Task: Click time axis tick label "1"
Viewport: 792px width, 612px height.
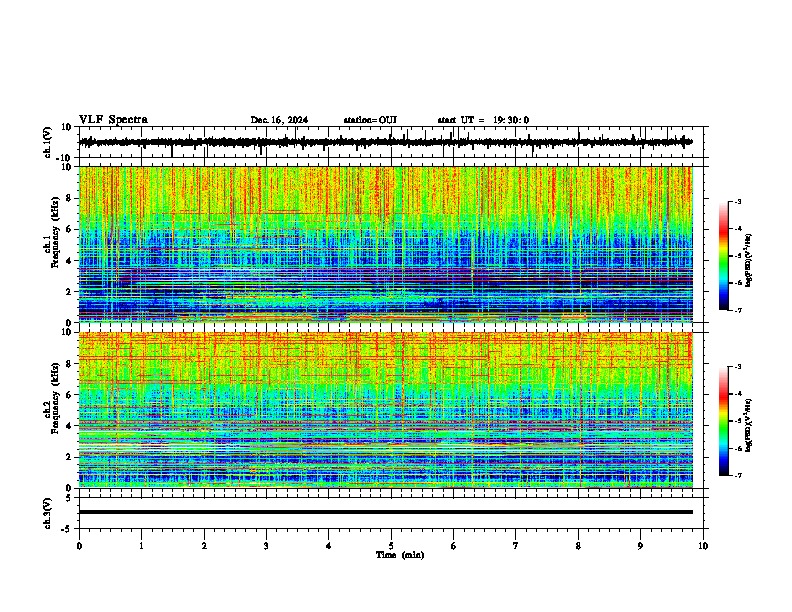Action: pos(141,546)
